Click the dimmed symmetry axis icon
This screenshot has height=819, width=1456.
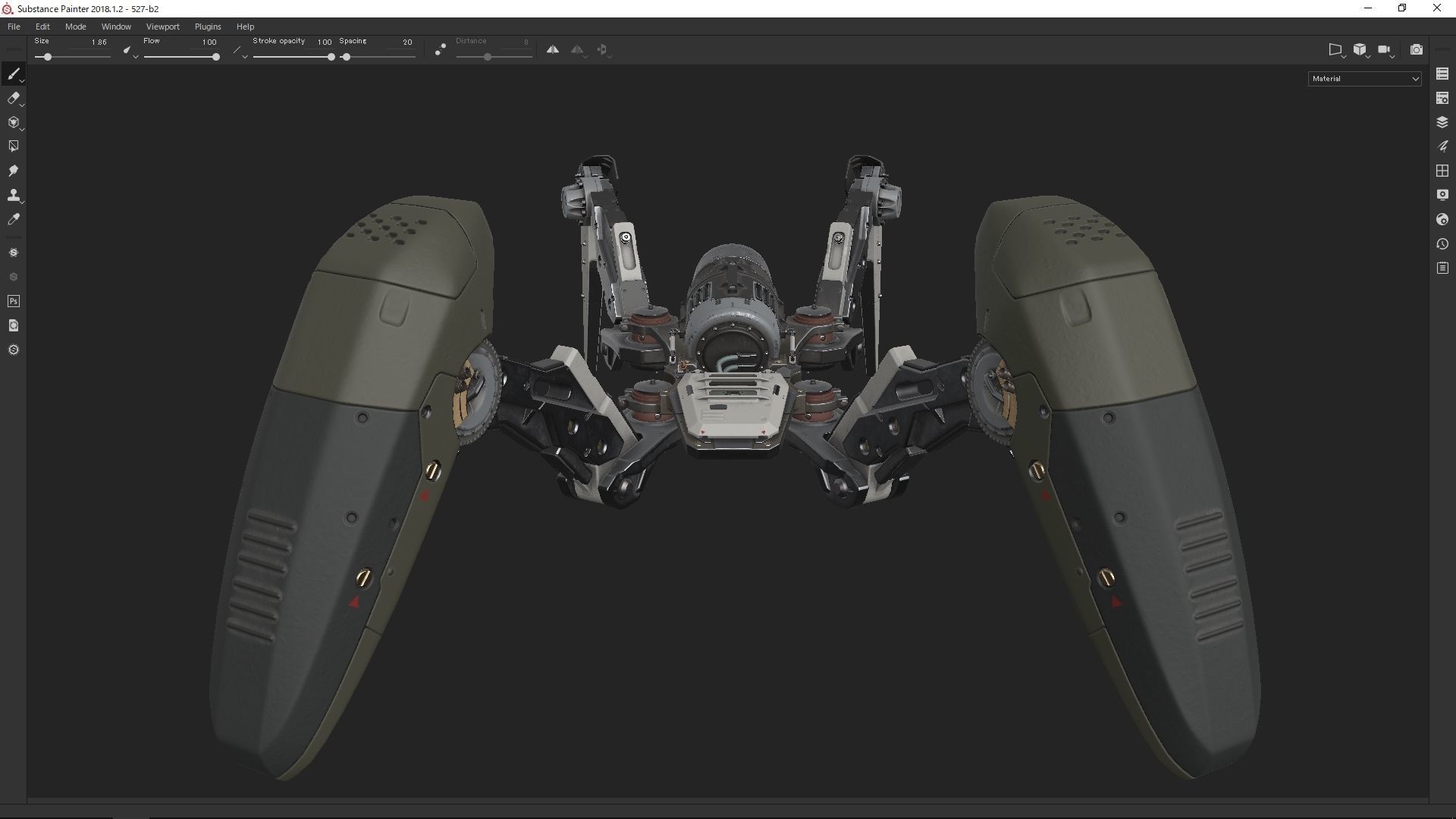pyautogui.click(x=601, y=49)
